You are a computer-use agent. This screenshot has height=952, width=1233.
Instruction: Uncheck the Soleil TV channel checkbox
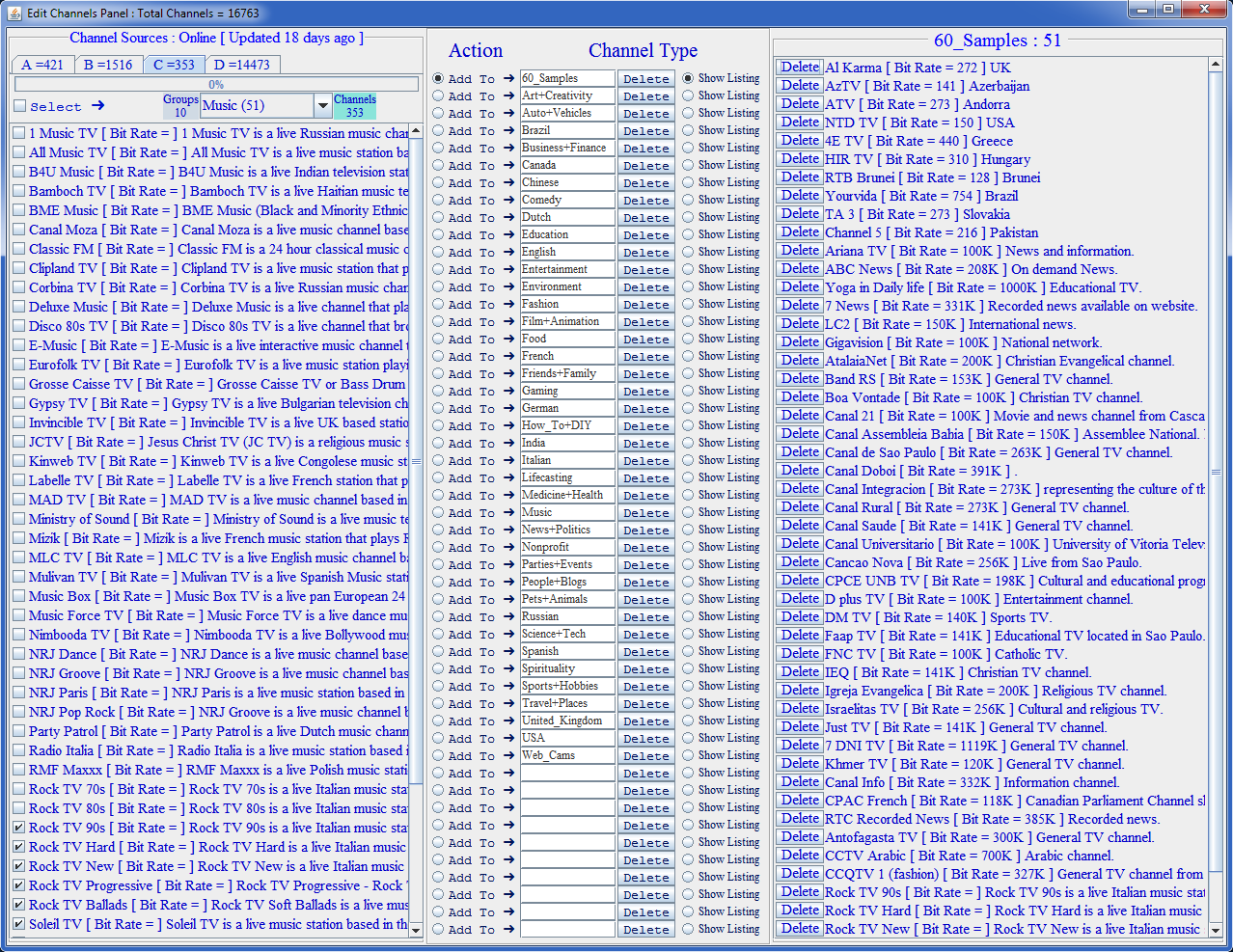click(x=19, y=924)
